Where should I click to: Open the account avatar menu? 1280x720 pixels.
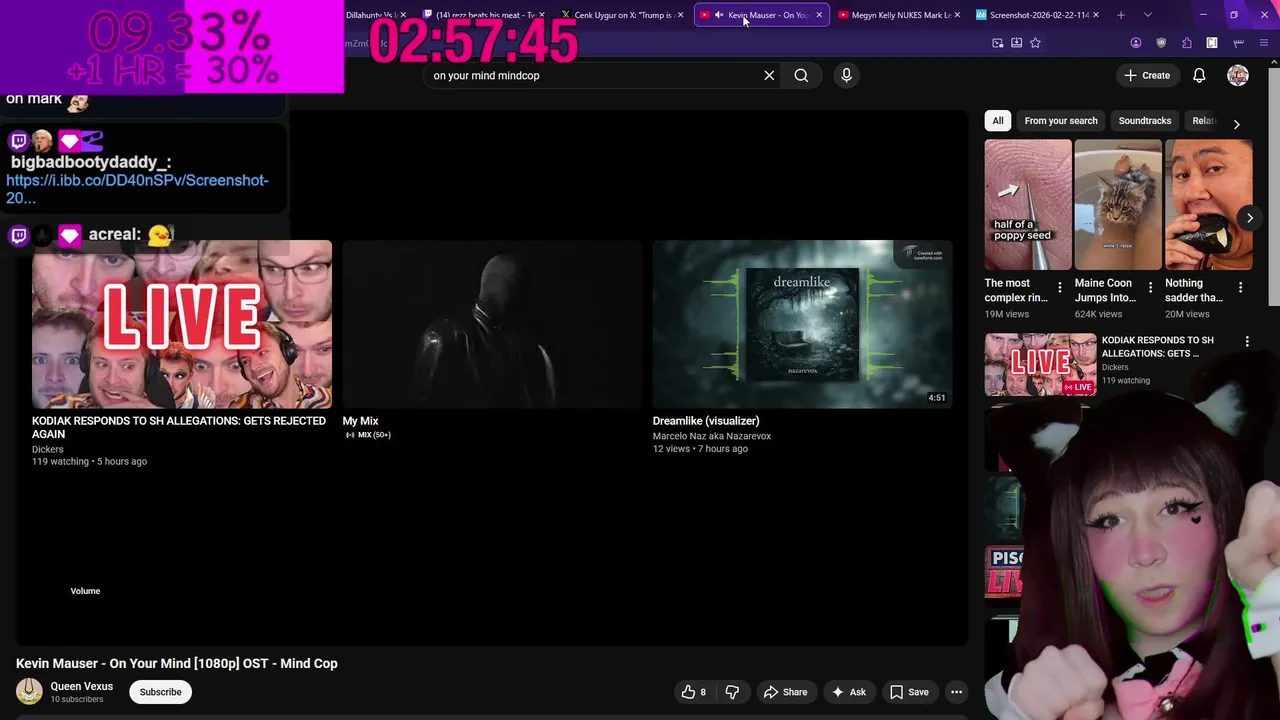pyautogui.click(x=1238, y=75)
